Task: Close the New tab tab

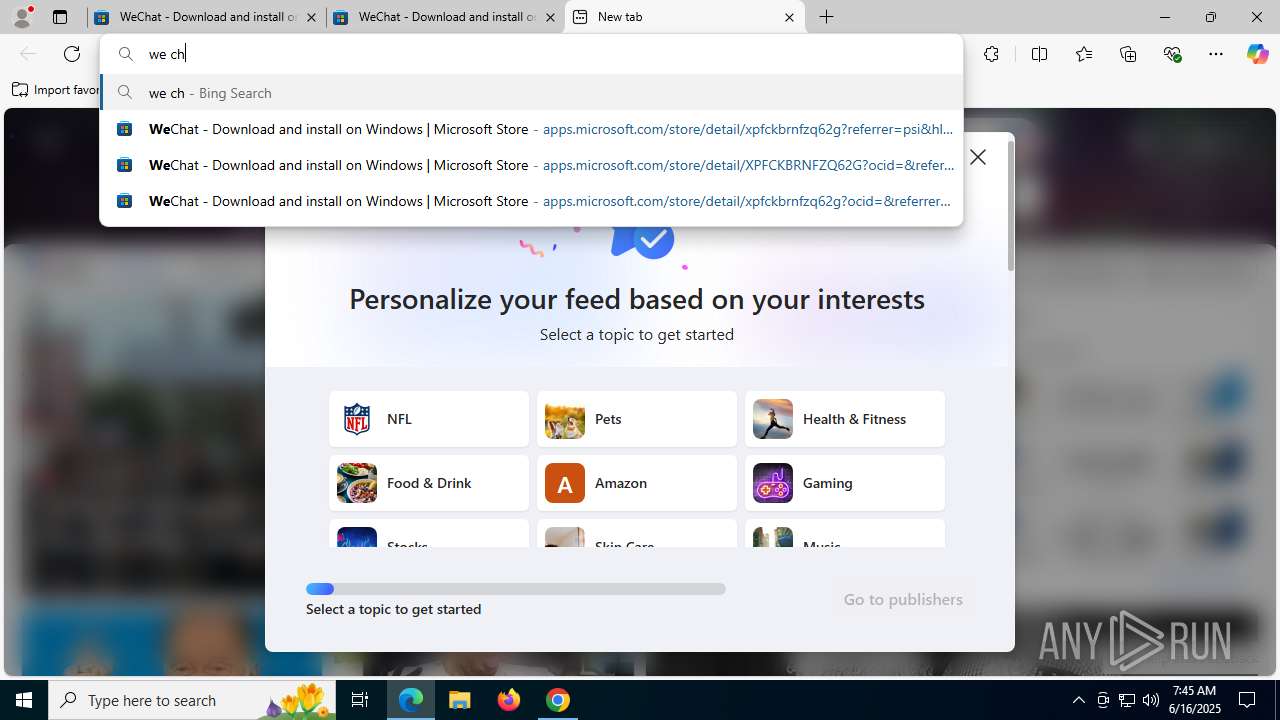Action: 789,17
